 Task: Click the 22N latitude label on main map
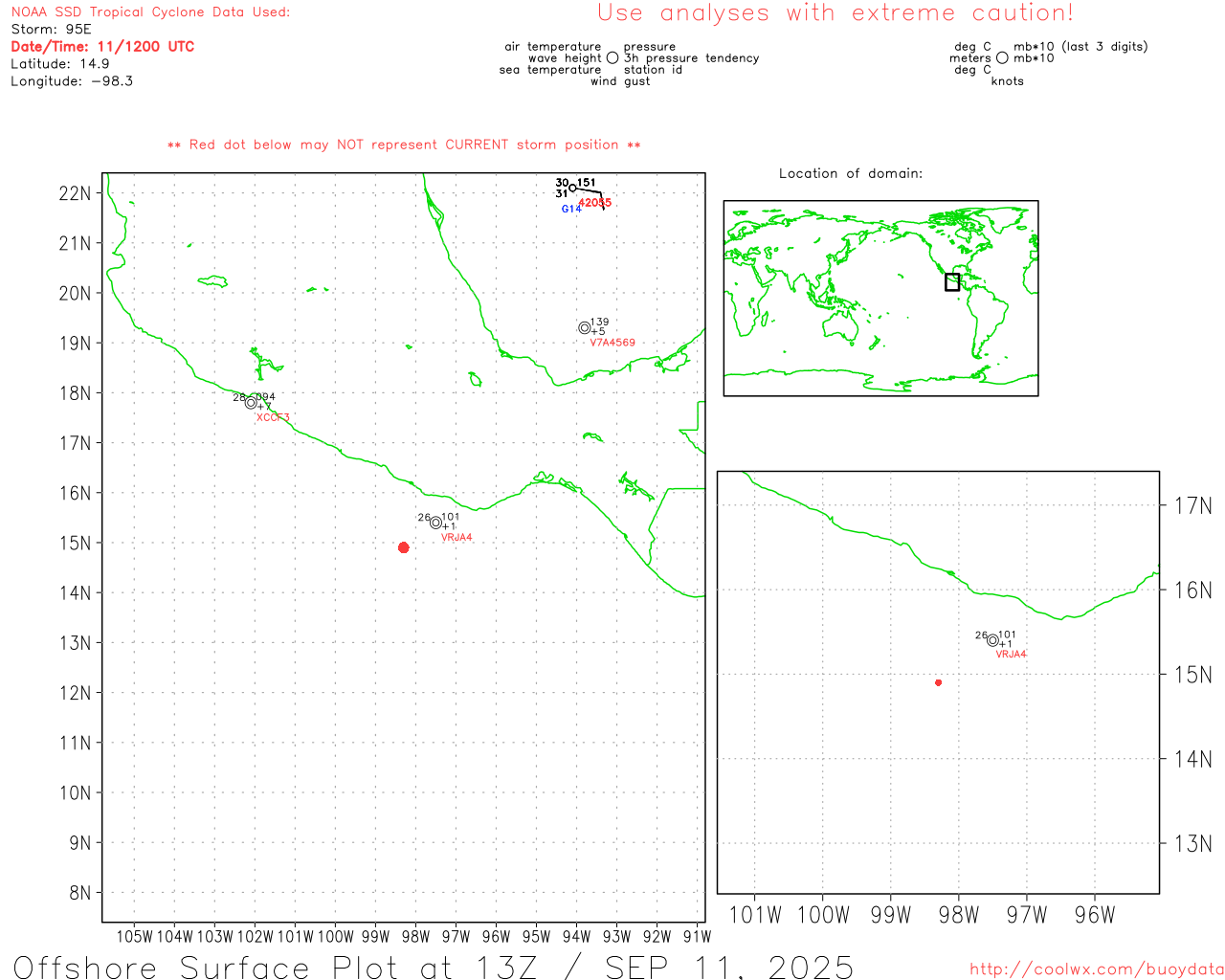point(76,193)
